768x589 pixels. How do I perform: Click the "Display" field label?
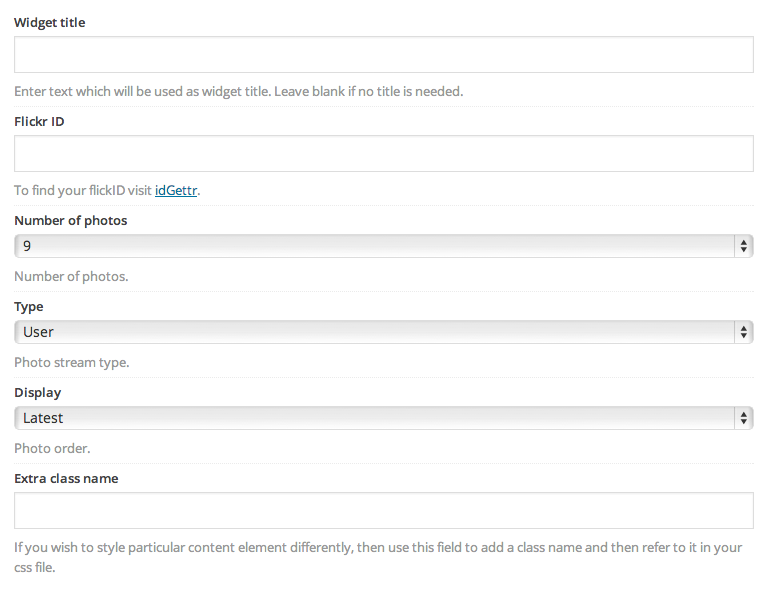38,393
